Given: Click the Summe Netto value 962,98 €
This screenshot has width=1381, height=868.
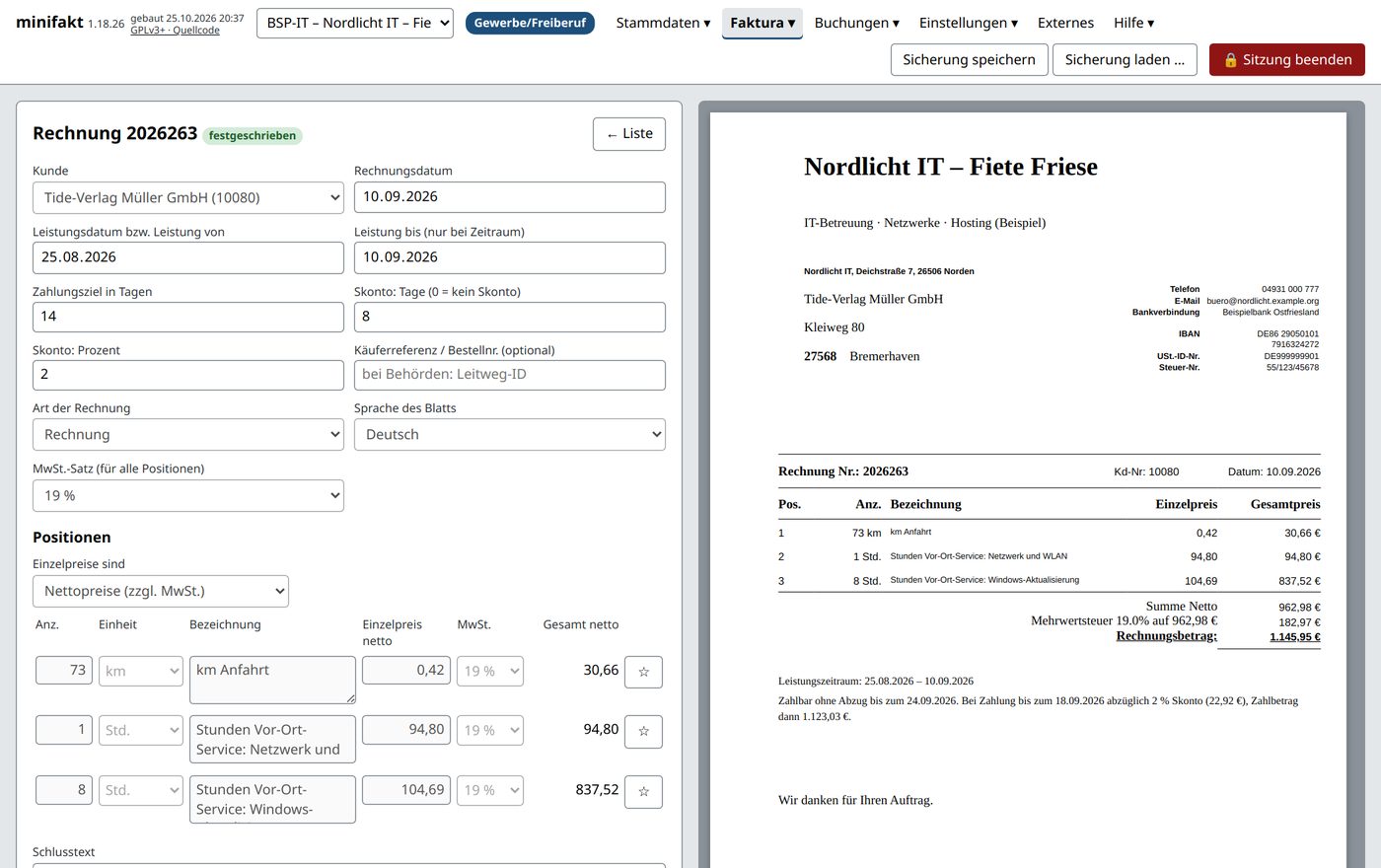Looking at the screenshot, I should (x=1299, y=608).
